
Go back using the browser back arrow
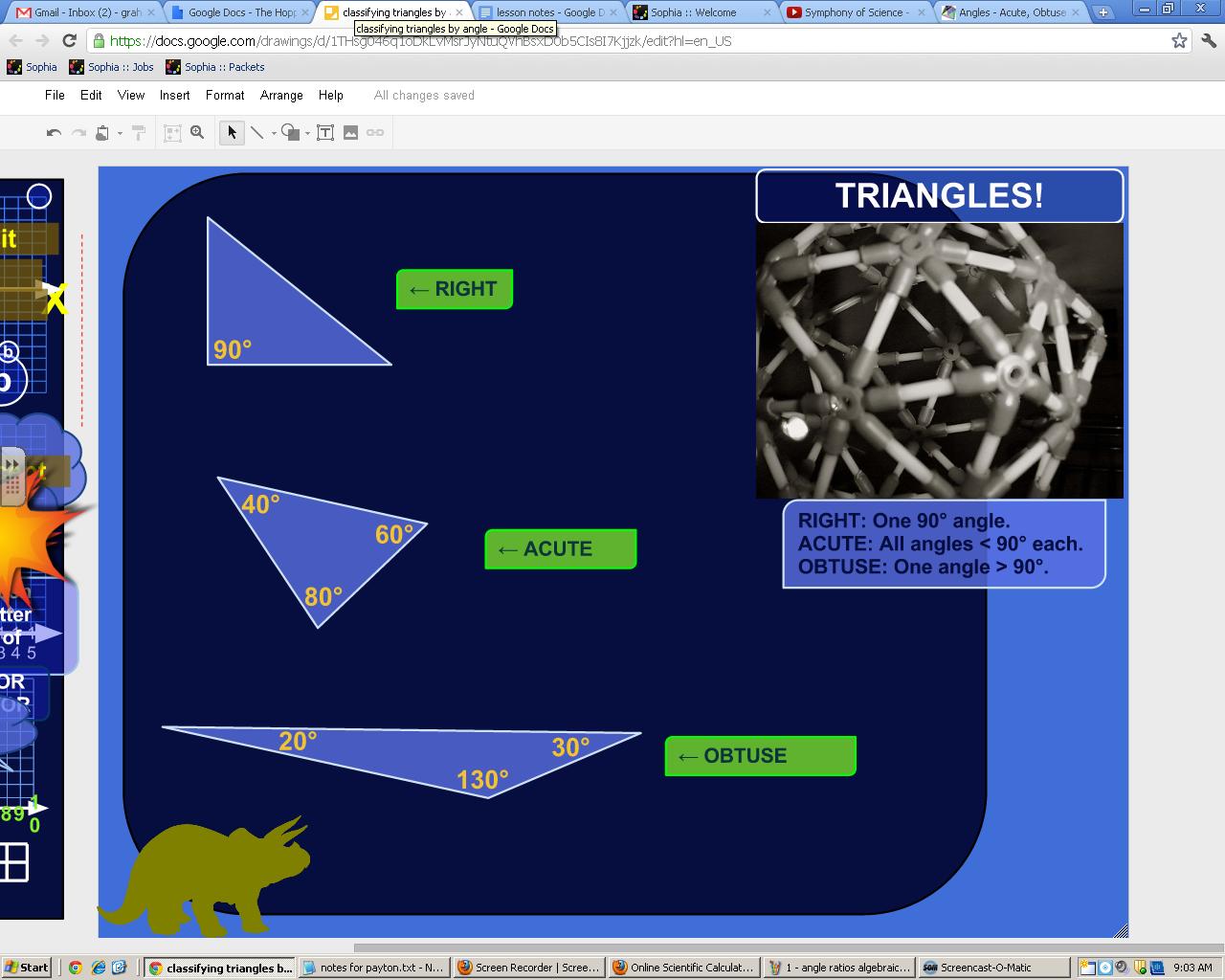click(15, 41)
